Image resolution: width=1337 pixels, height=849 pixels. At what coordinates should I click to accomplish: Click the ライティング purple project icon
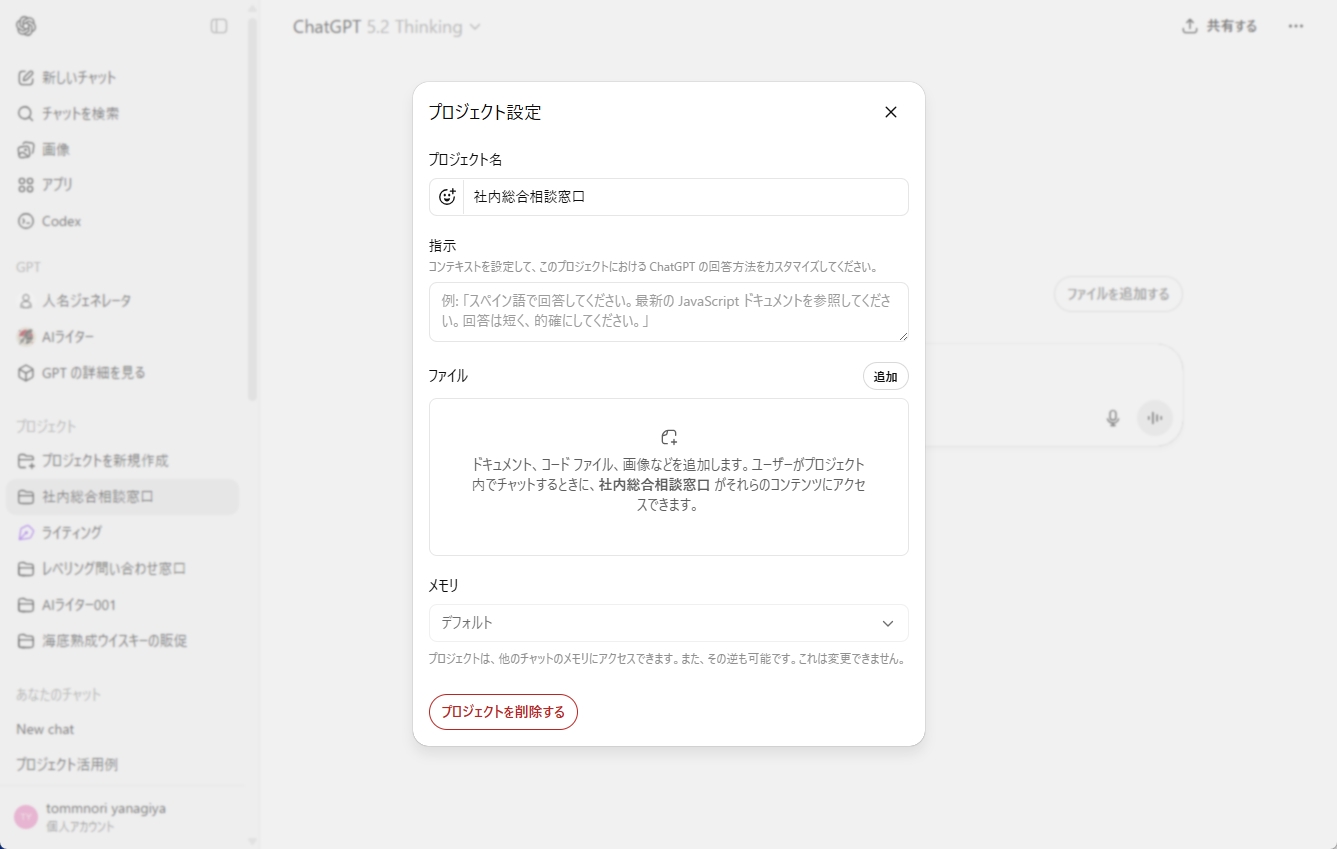click(x=26, y=533)
